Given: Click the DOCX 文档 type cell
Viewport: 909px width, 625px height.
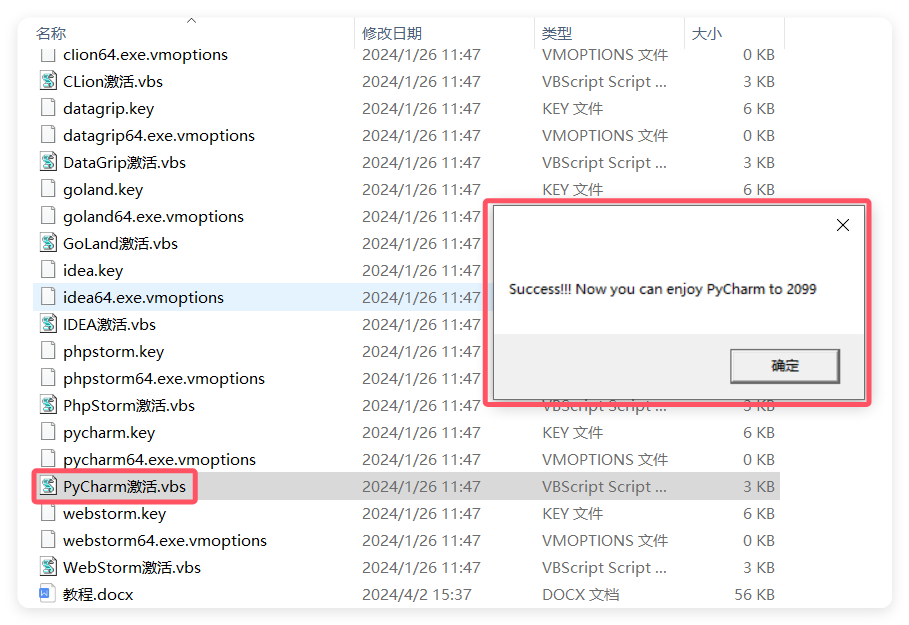Looking at the screenshot, I should 580,595.
